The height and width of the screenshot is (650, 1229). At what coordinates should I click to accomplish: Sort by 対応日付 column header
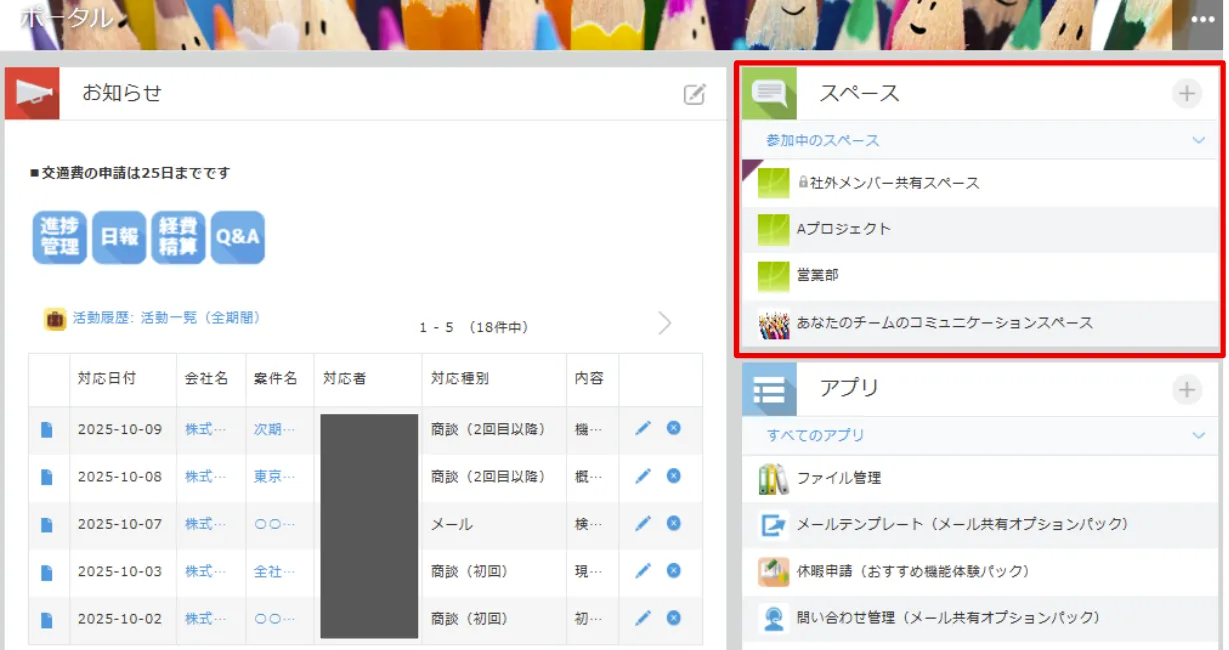107,379
